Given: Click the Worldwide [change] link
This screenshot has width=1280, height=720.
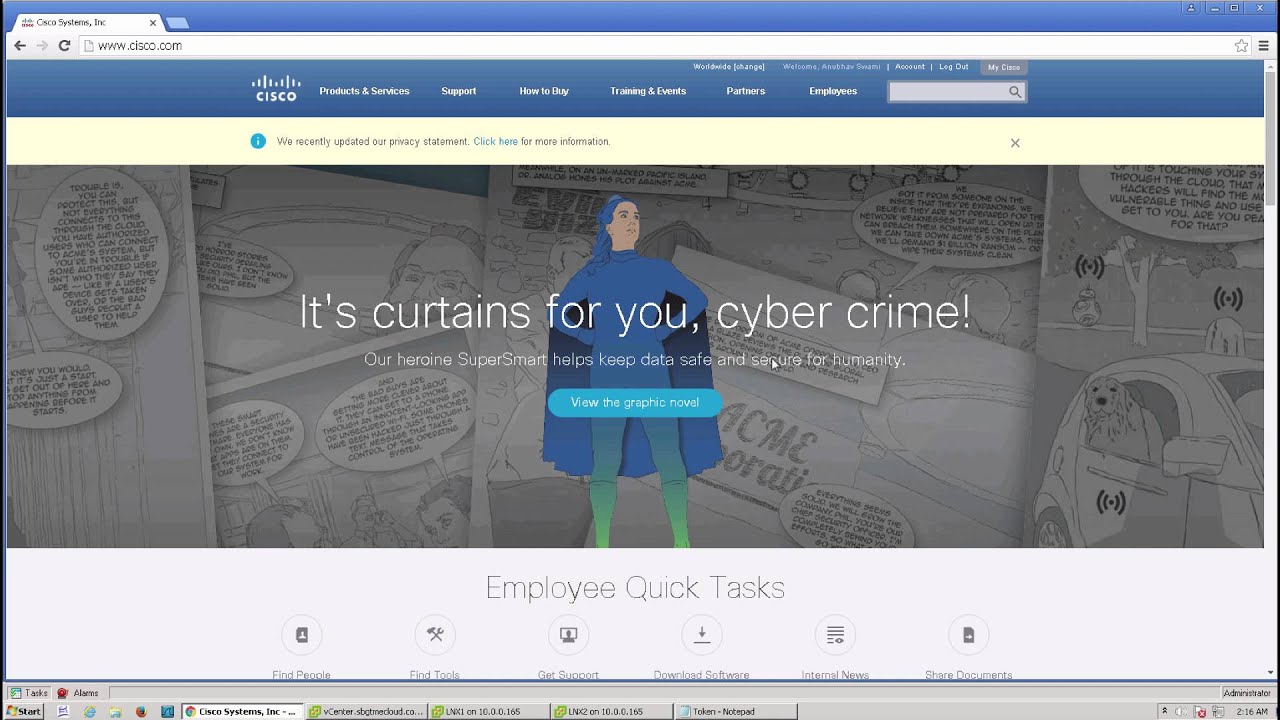Looking at the screenshot, I should pos(729,67).
